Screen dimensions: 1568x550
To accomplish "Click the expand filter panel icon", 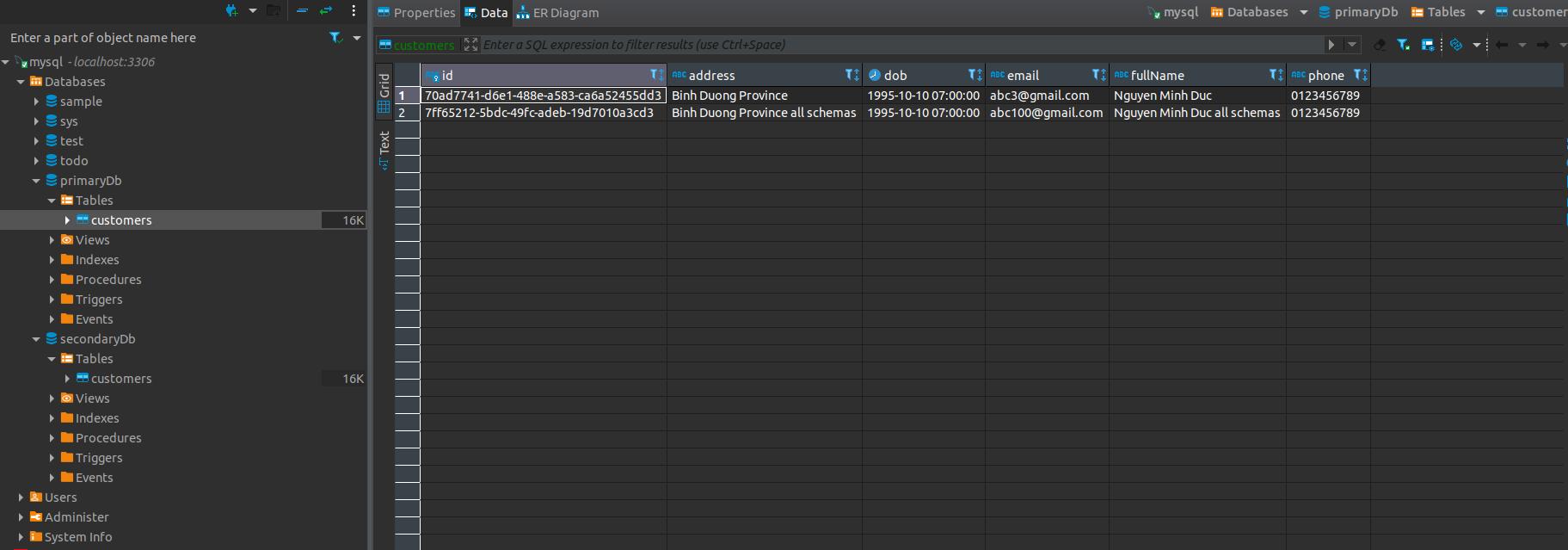I will tap(470, 45).
